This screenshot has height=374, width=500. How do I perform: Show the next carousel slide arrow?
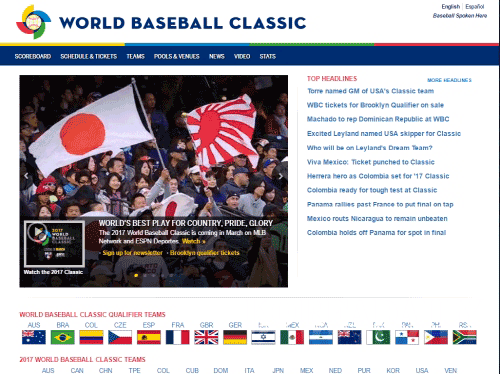pyautogui.click(x=281, y=176)
